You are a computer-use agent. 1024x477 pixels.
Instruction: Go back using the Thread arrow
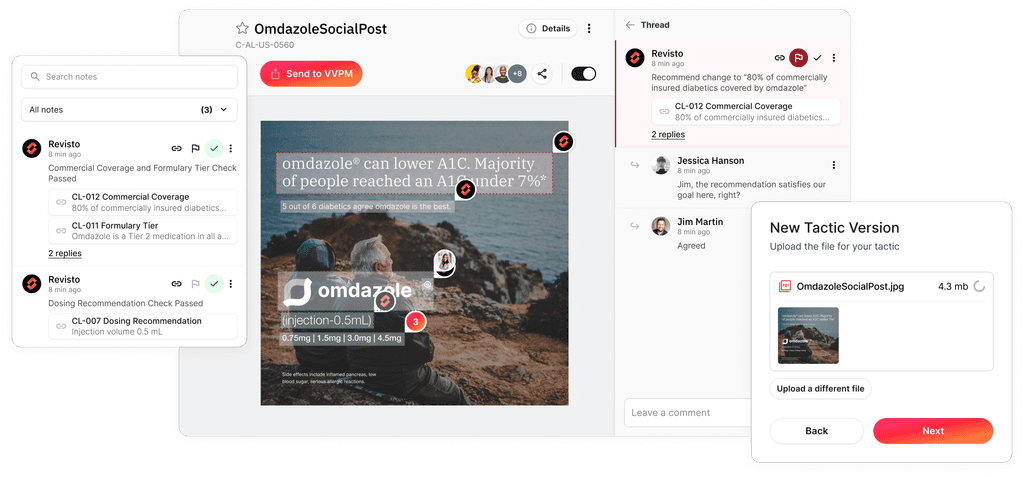(x=630, y=25)
